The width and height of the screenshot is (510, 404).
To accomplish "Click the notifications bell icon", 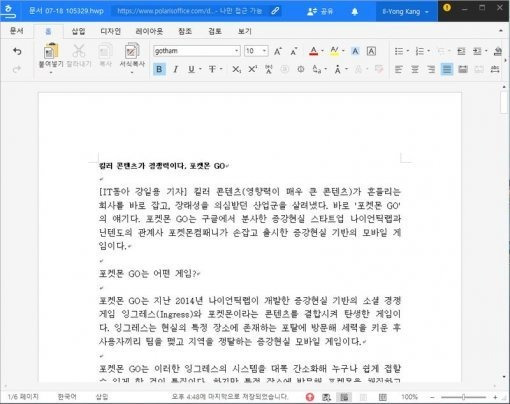I will [355, 11].
